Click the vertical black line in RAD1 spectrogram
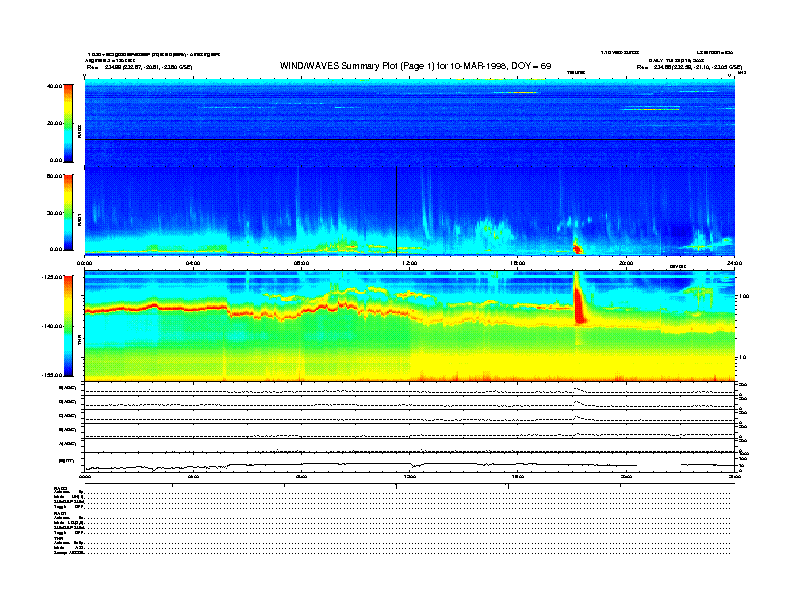This screenshot has height=612, width=792. tap(397, 211)
